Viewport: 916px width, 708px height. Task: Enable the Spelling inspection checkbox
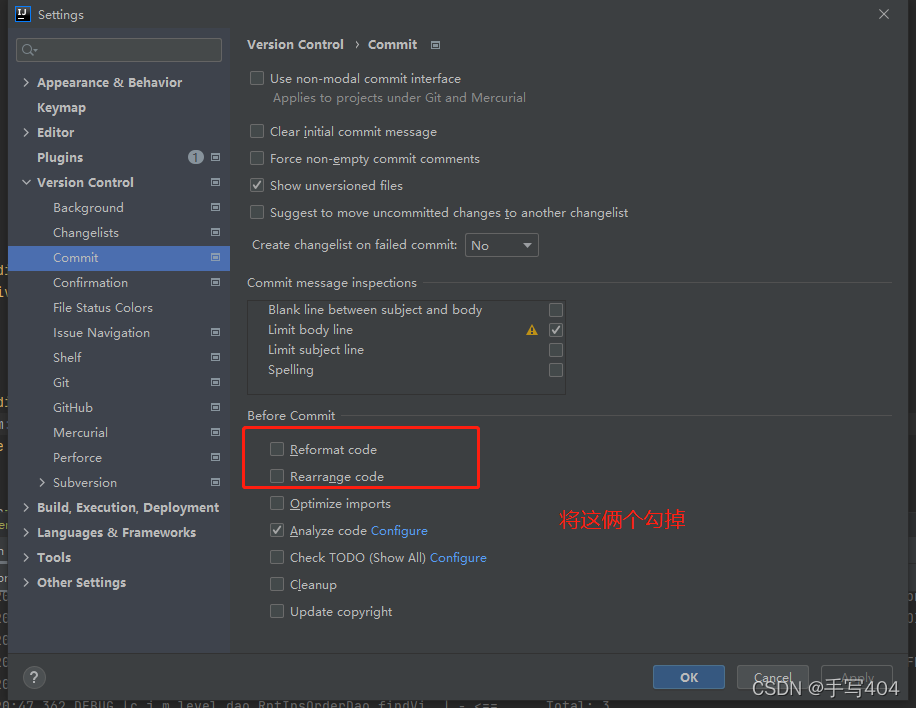tap(555, 369)
